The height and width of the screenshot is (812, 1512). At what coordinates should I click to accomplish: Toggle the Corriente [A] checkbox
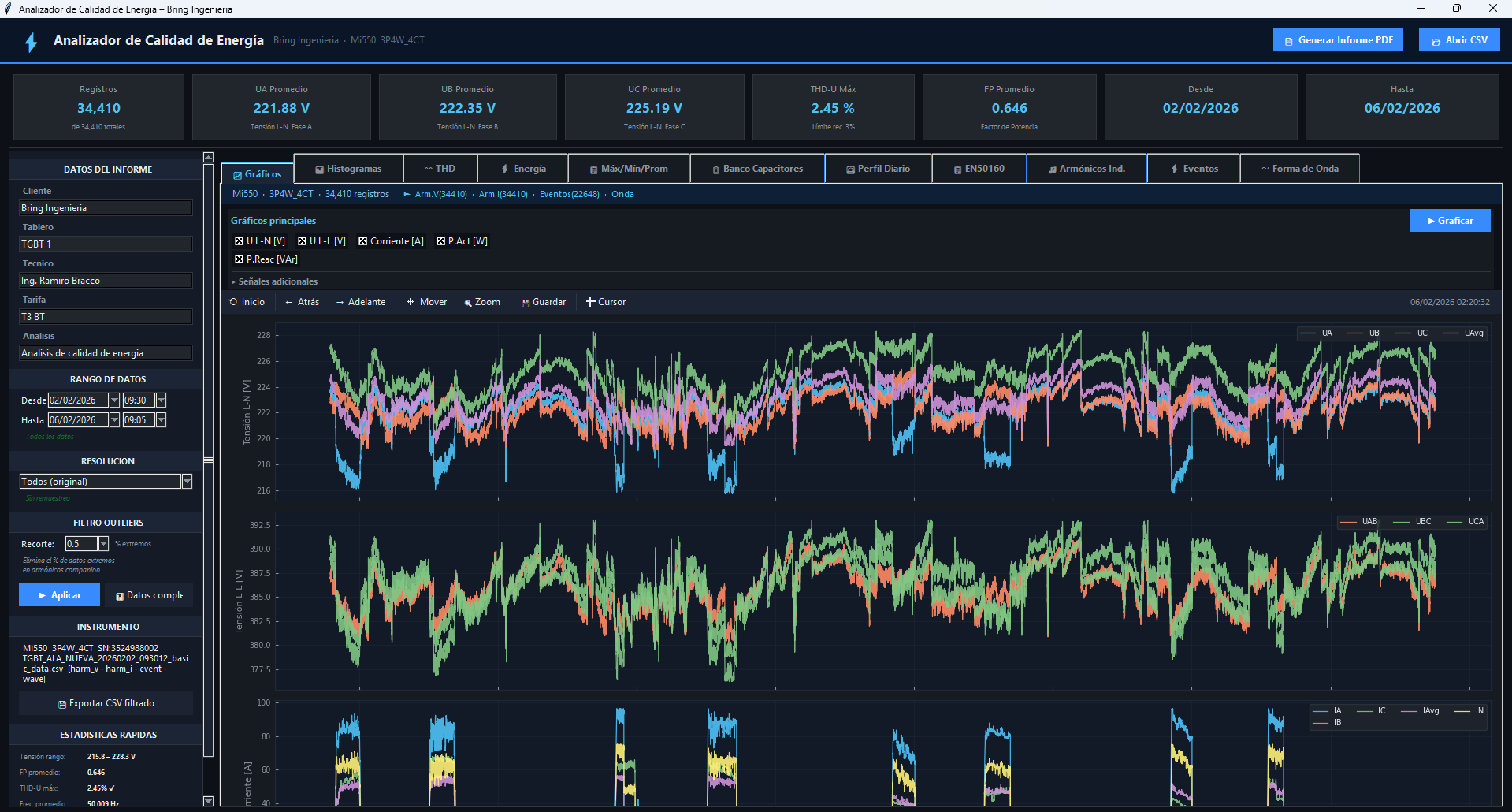363,241
